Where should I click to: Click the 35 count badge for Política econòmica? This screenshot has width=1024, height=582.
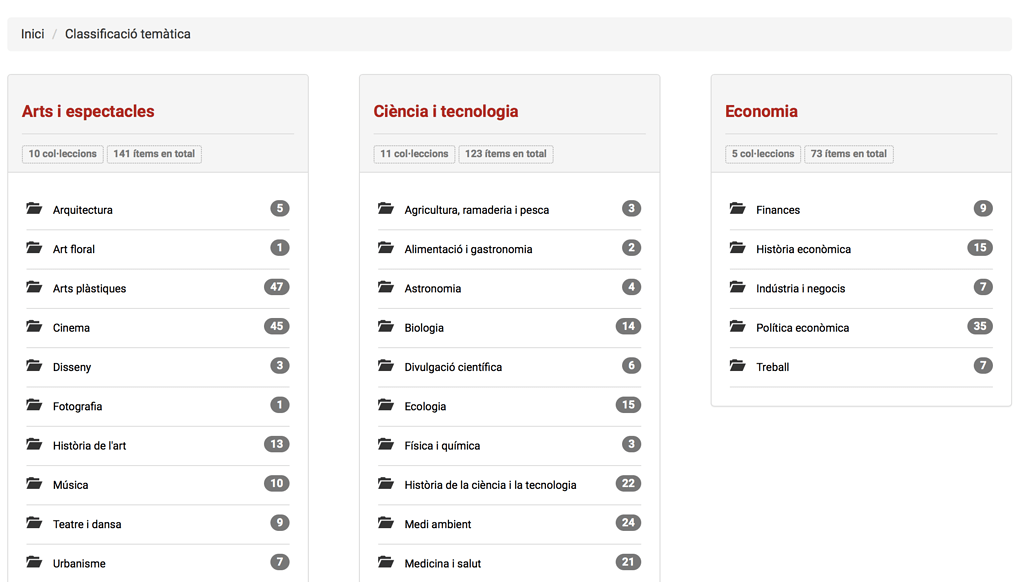(x=980, y=326)
